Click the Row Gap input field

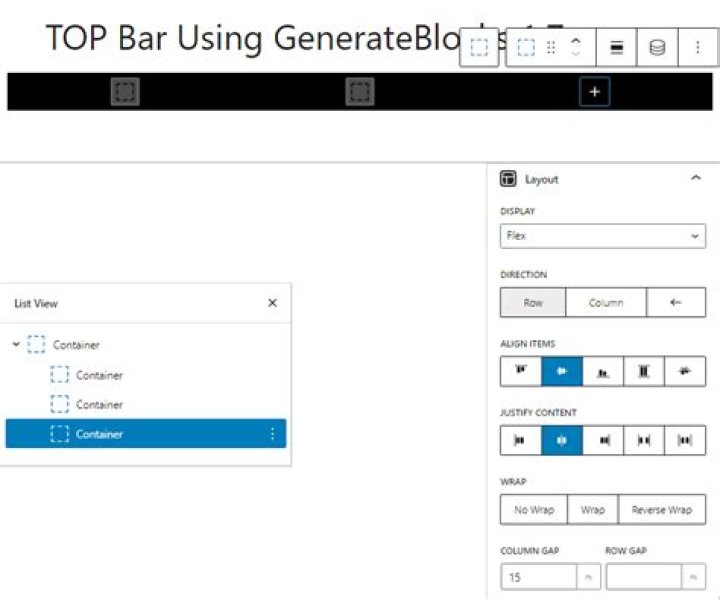tap(644, 577)
